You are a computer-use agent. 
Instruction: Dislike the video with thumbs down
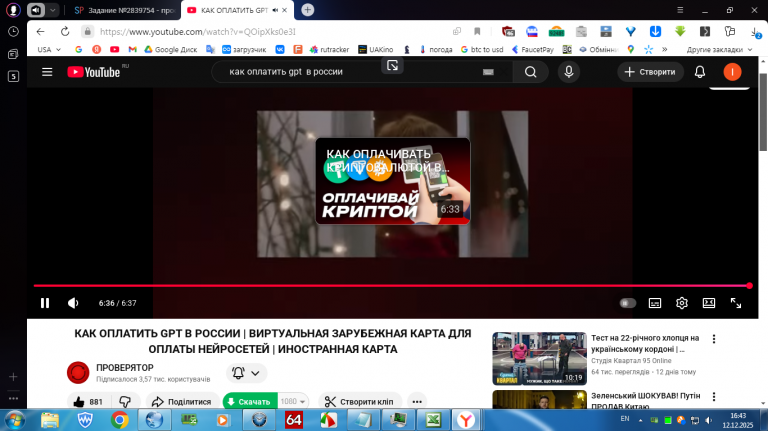coord(125,402)
